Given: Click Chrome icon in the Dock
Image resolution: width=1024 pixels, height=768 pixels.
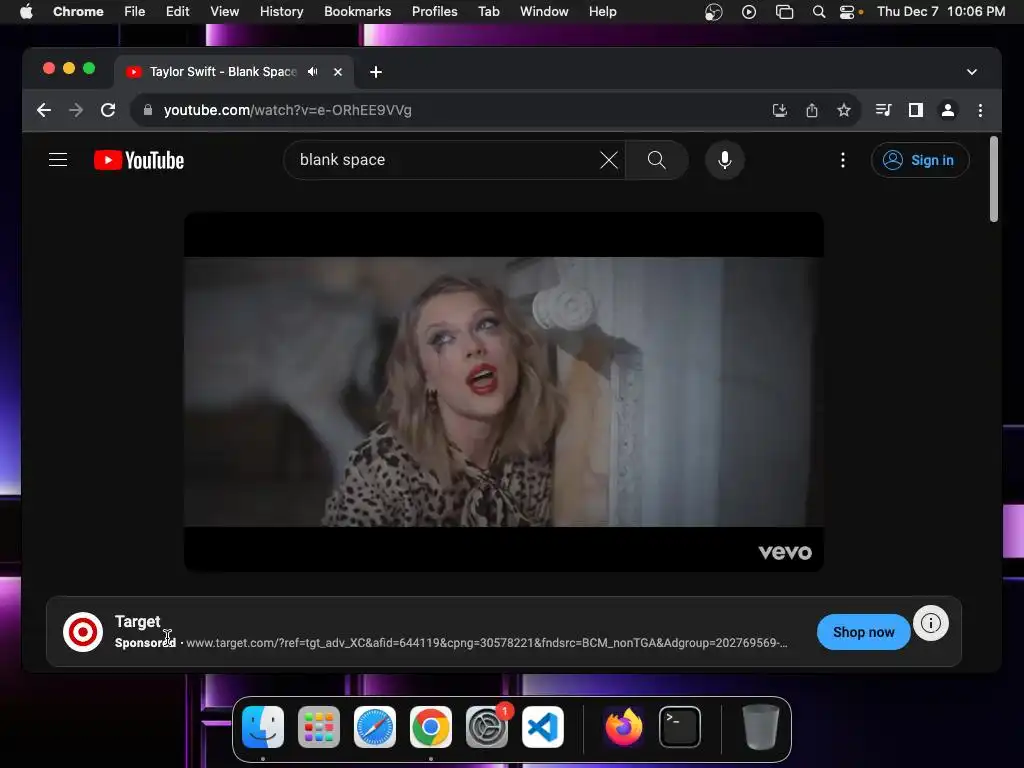Looking at the screenshot, I should tap(430, 727).
